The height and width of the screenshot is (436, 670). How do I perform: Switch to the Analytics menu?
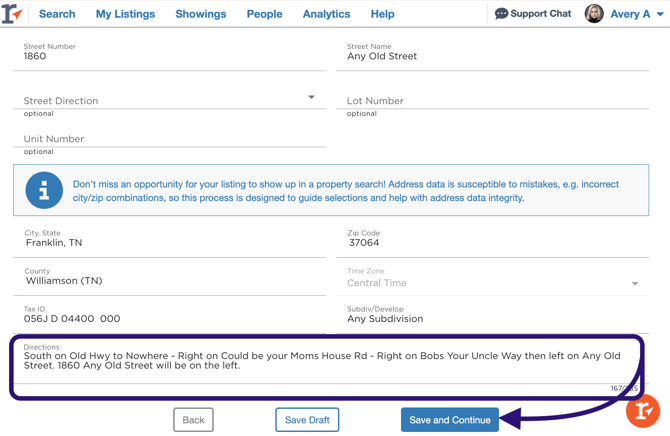(326, 14)
